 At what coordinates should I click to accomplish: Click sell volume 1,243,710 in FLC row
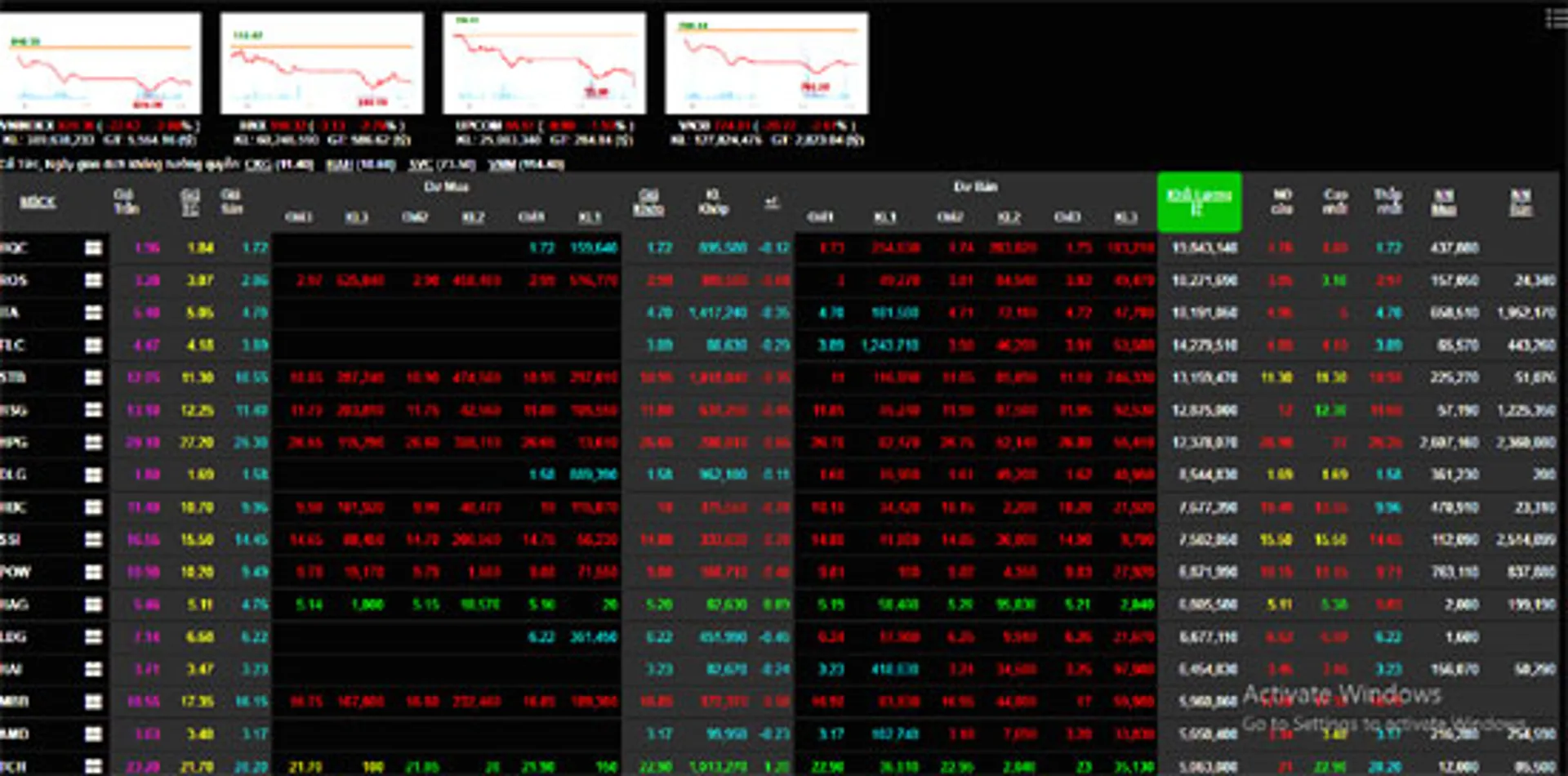click(889, 345)
